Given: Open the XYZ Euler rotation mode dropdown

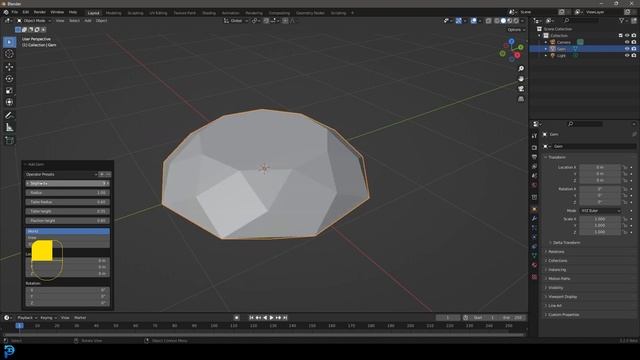Looking at the screenshot, I should (600, 211).
